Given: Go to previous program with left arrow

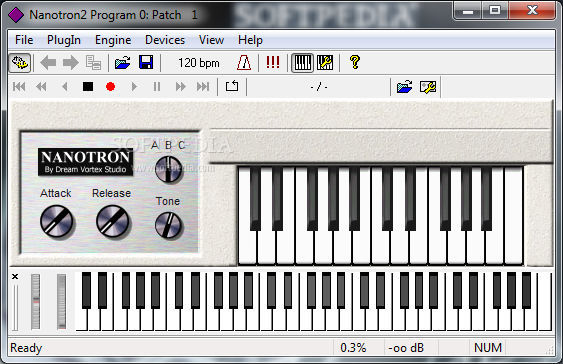Looking at the screenshot, I should [48, 63].
